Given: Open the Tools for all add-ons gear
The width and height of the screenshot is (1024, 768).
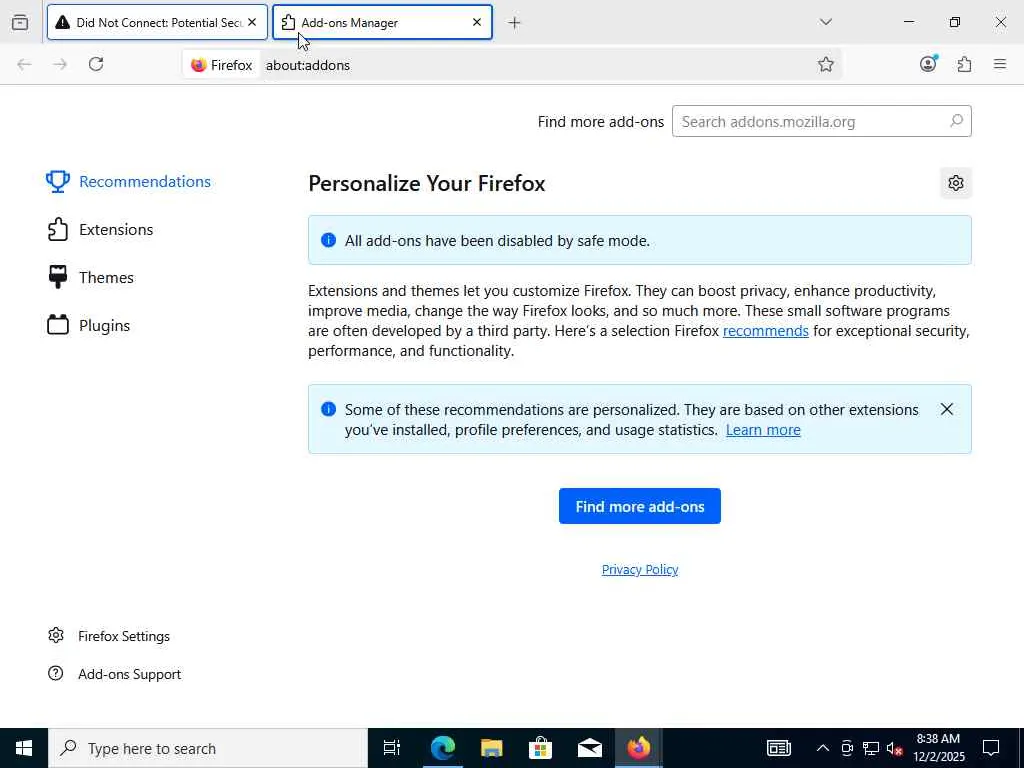Looking at the screenshot, I should 956,183.
